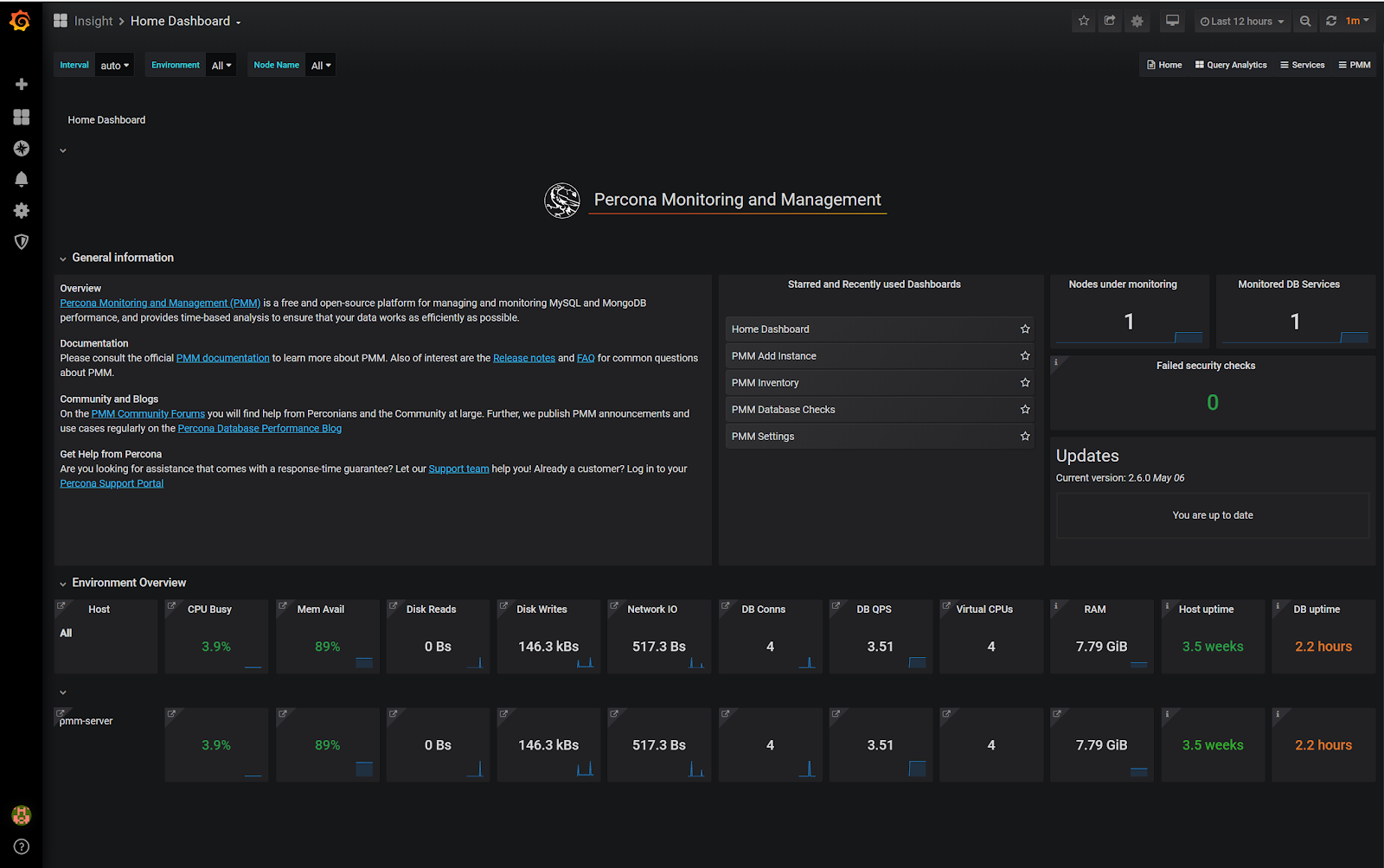Open the PMM documentation link
This screenshot has height=868, width=1384.
click(x=222, y=357)
